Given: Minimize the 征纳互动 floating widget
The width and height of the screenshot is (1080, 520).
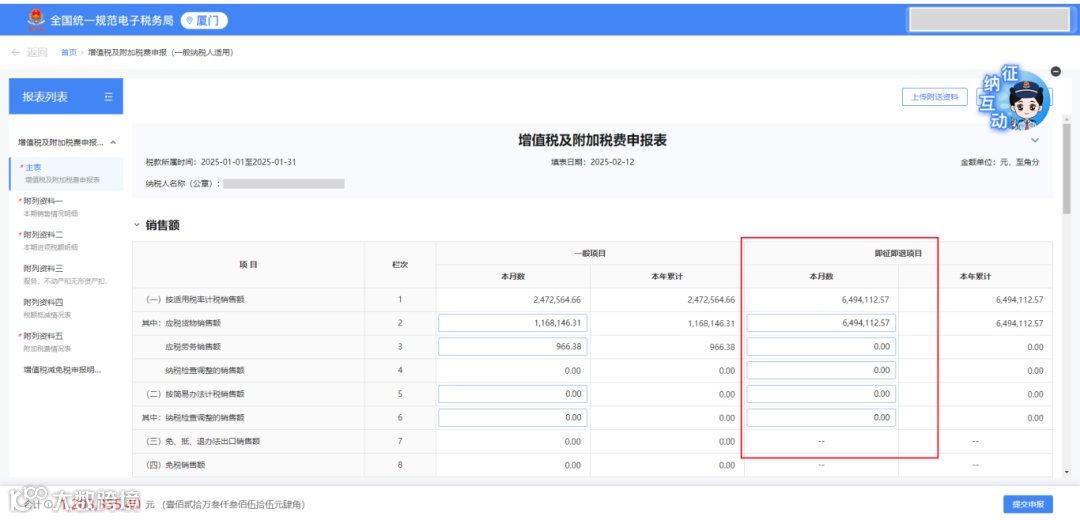Looking at the screenshot, I should click(1057, 71).
